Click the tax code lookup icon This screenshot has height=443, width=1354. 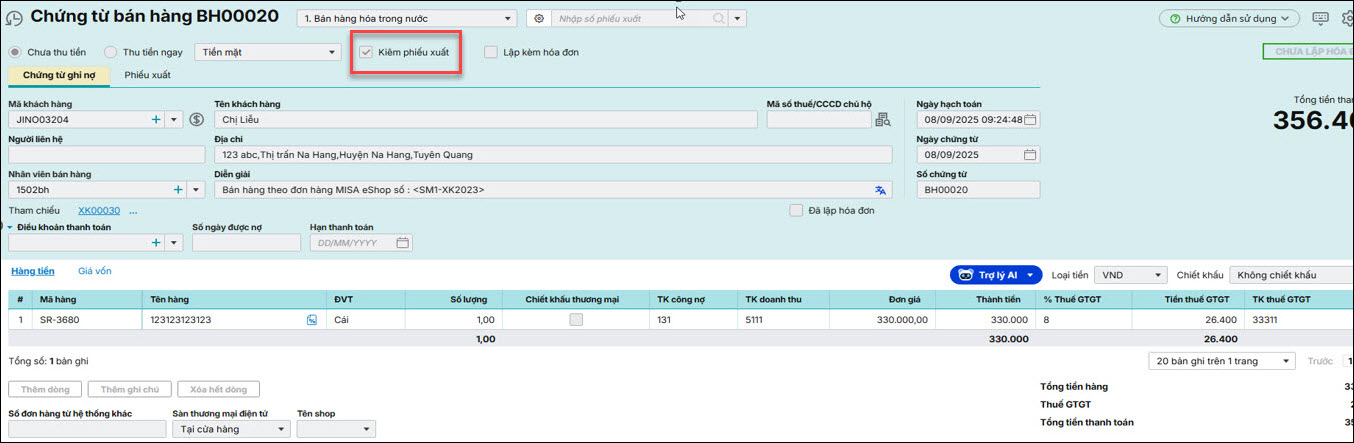pos(882,120)
